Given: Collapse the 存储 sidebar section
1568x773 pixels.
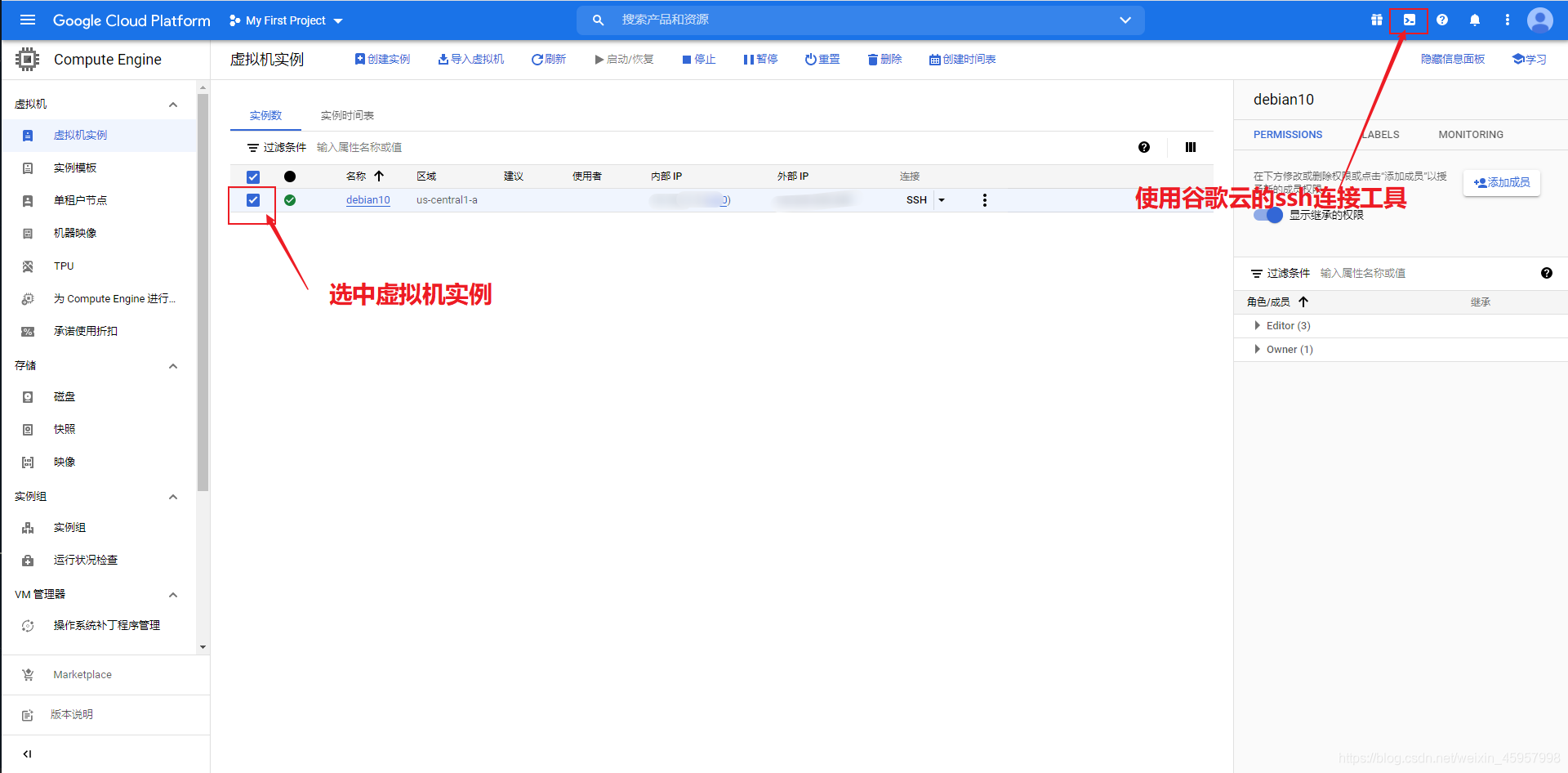Looking at the screenshot, I should coord(173,365).
